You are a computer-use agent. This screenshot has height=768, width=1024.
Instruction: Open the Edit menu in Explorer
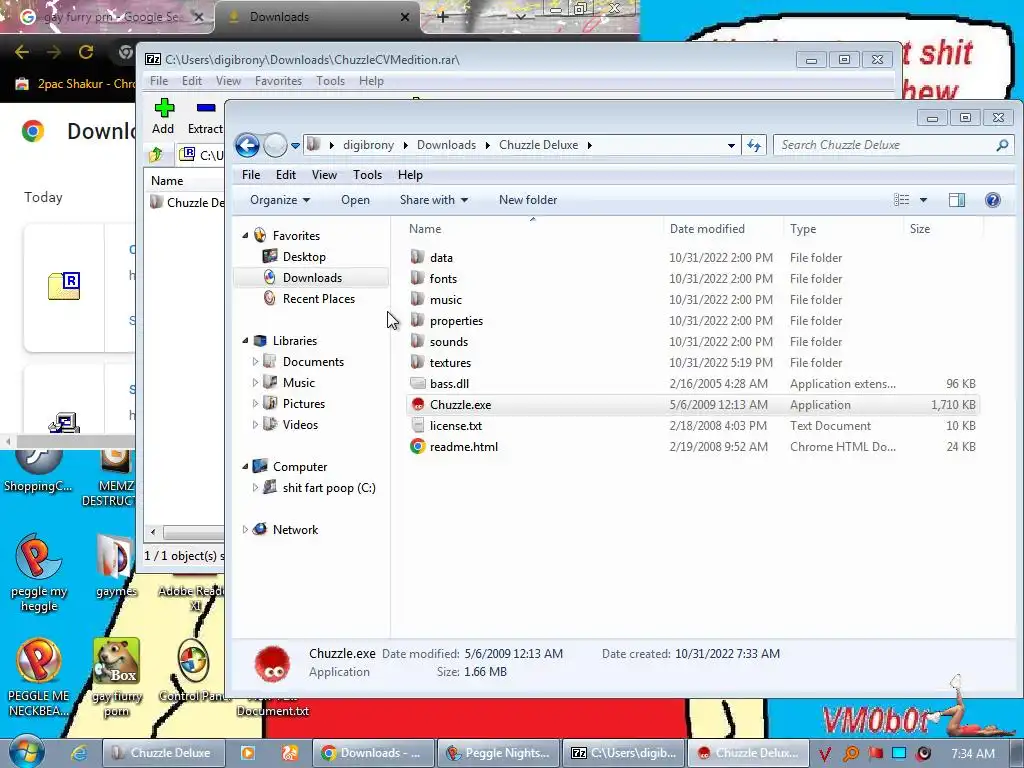[285, 175]
